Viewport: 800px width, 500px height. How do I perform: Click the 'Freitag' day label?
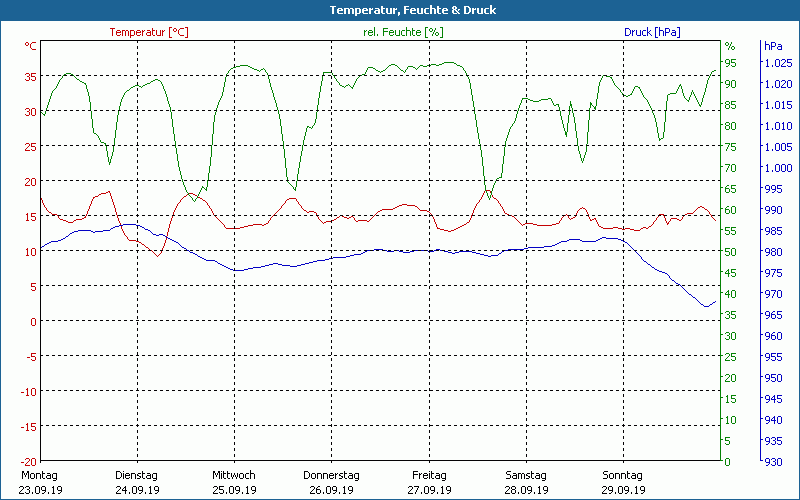tap(429, 475)
